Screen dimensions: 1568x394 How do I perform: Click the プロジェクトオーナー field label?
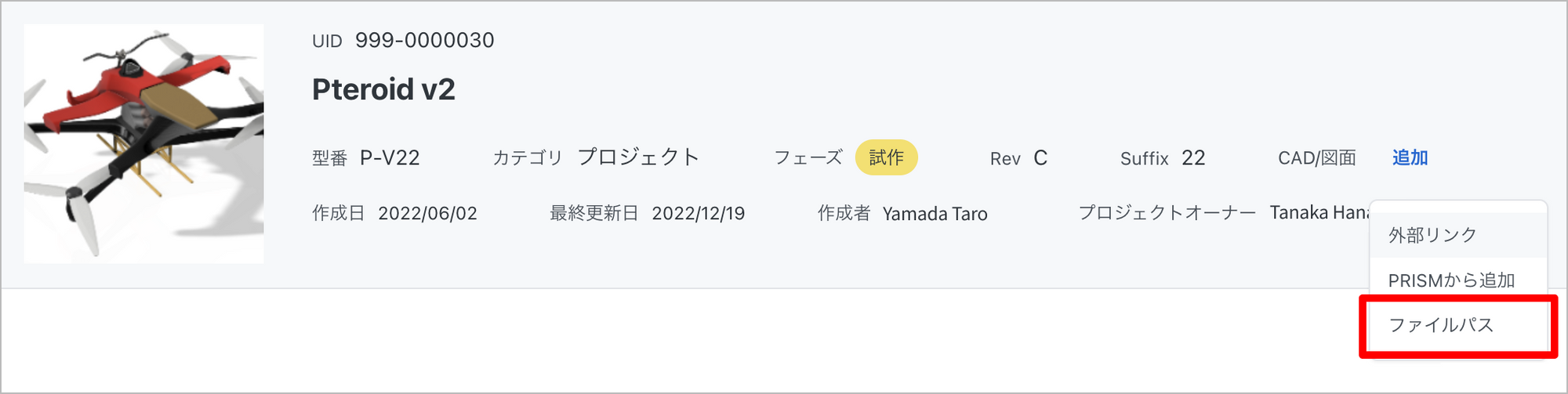(x=1167, y=212)
